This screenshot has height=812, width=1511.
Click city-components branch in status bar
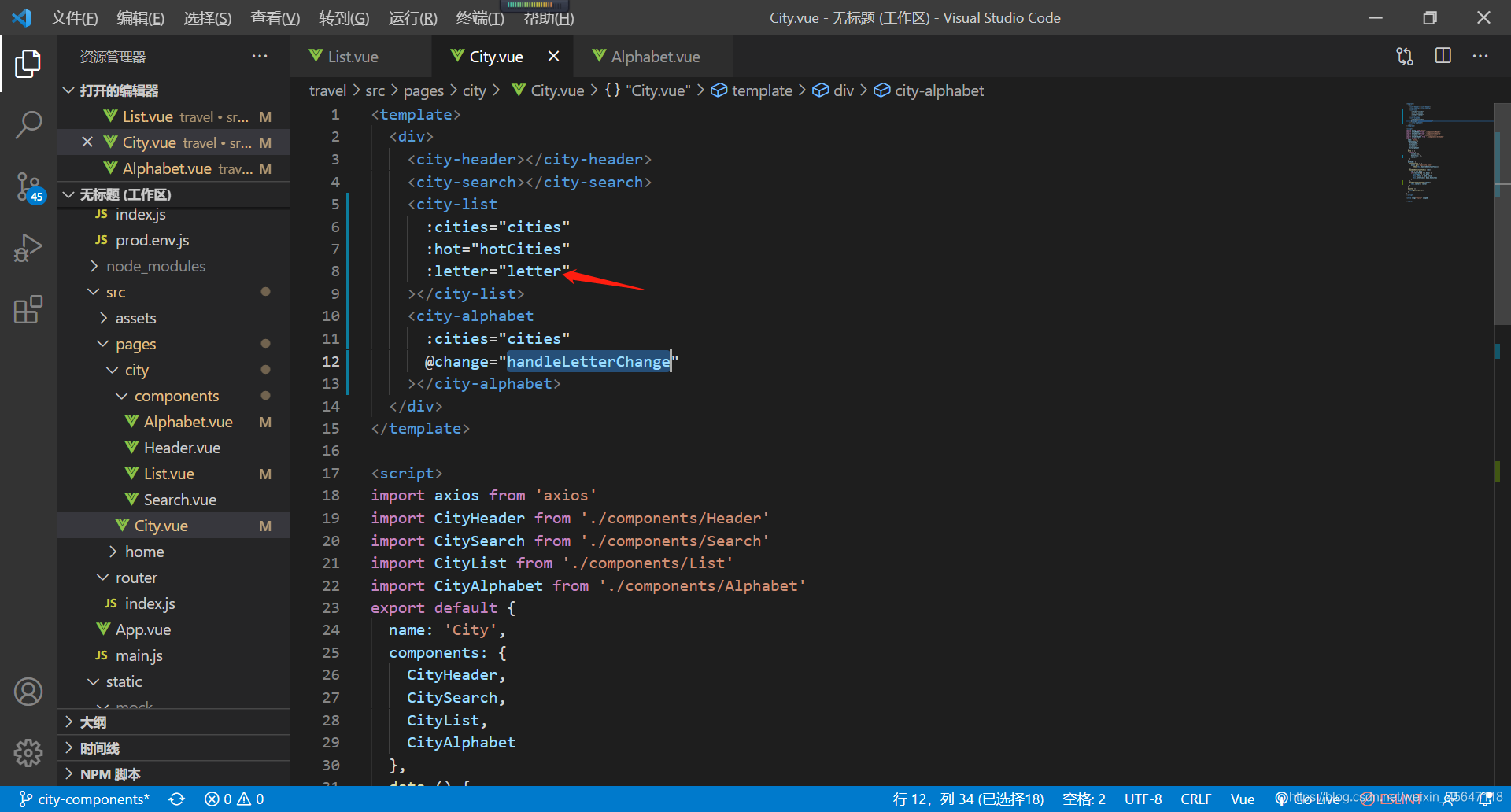coord(84,799)
